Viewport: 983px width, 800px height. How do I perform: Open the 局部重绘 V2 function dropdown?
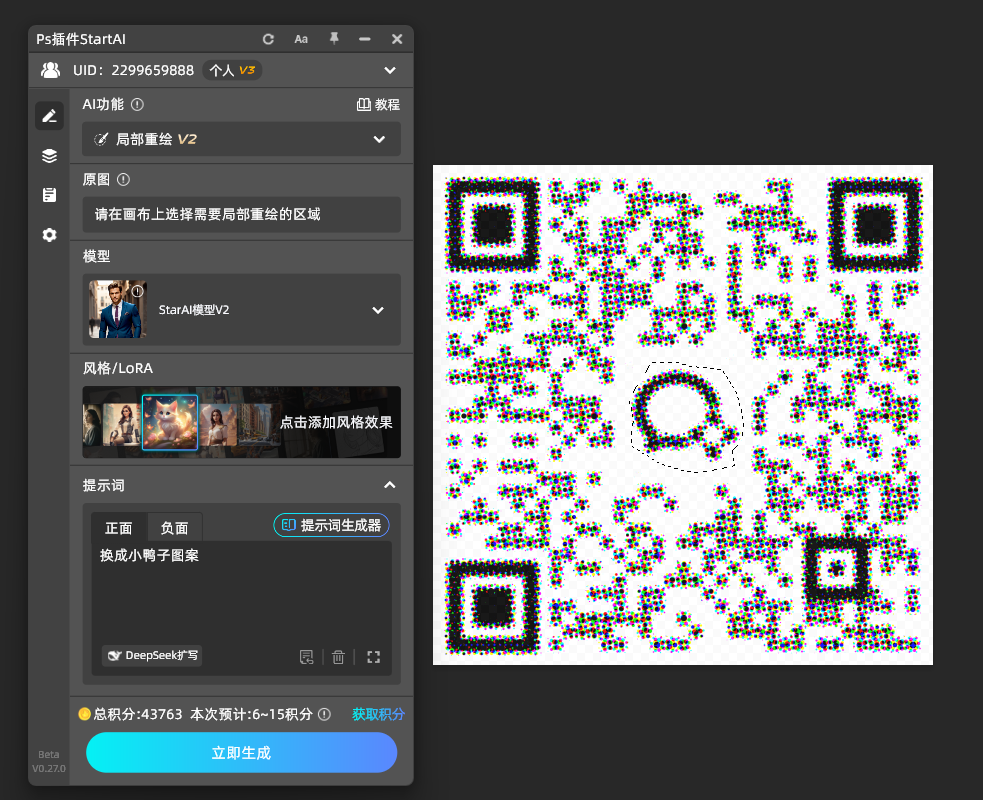(241, 139)
